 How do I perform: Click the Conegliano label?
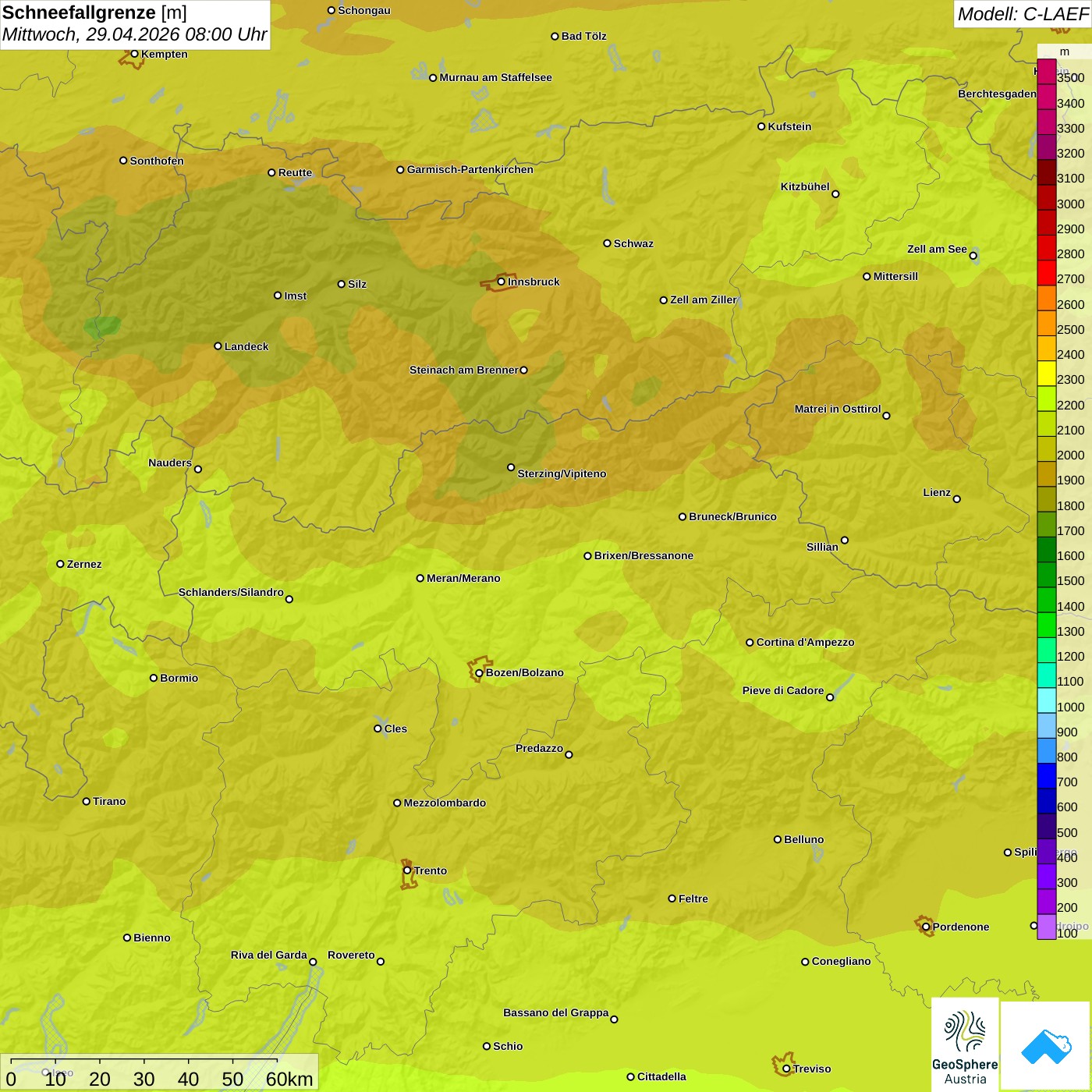pyautogui.click(x=841, y=961)
